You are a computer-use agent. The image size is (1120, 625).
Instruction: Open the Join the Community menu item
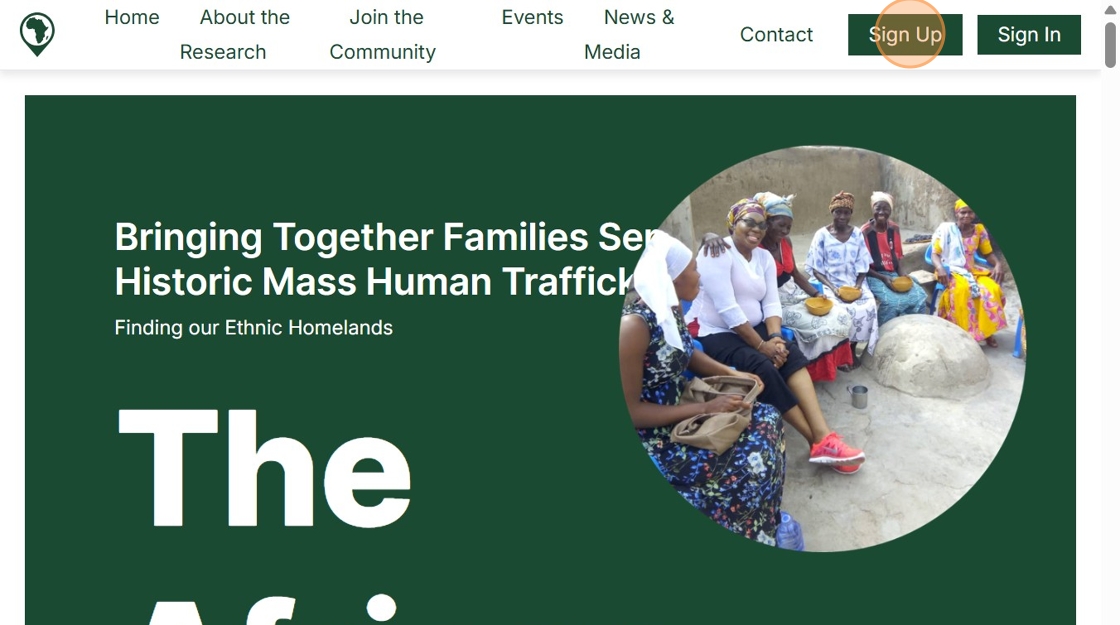tap(383, 34)
